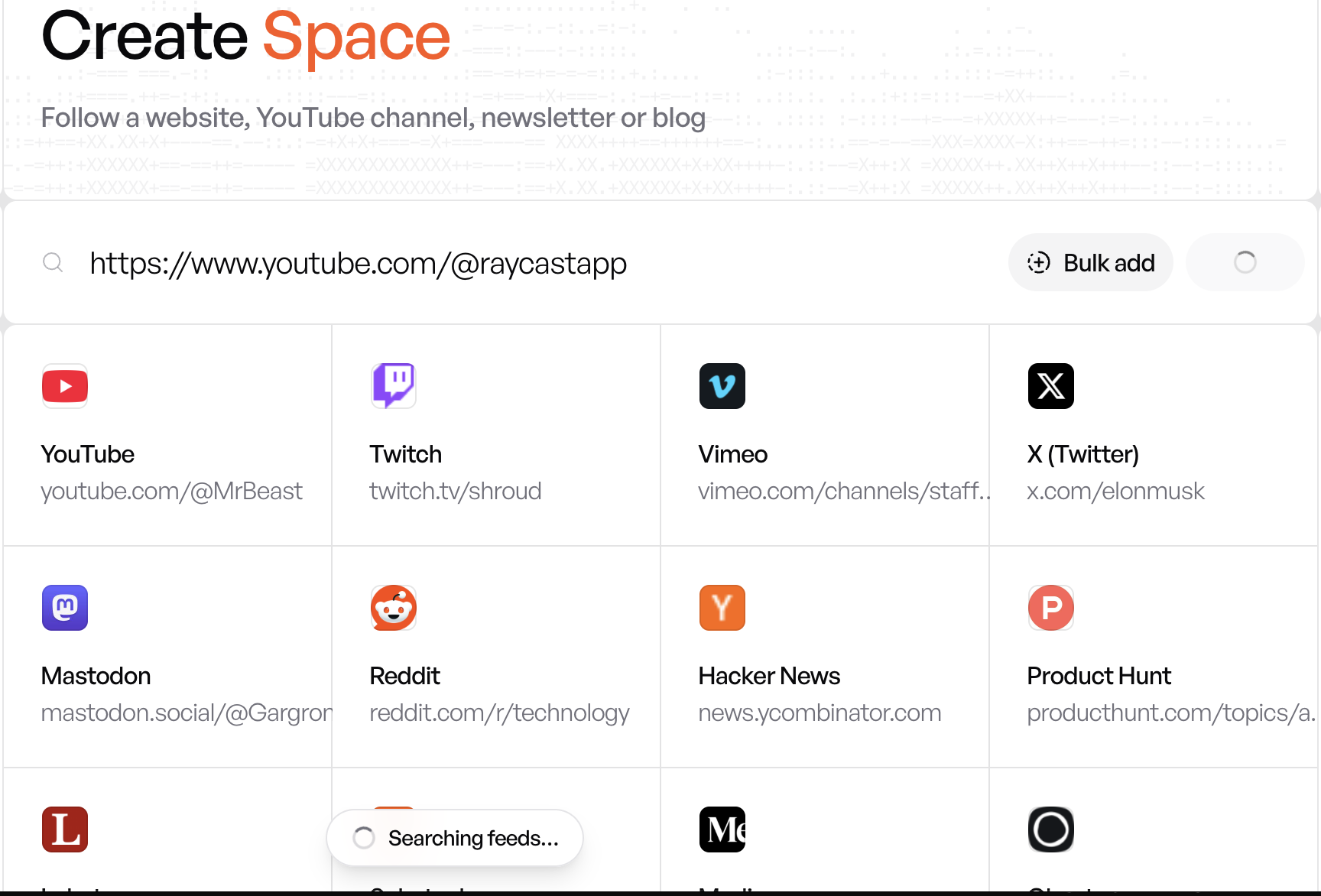Click the loading spinner button beside Bulk add
Viewport: 1321px width, 896px height.
tap(1245, 262)
